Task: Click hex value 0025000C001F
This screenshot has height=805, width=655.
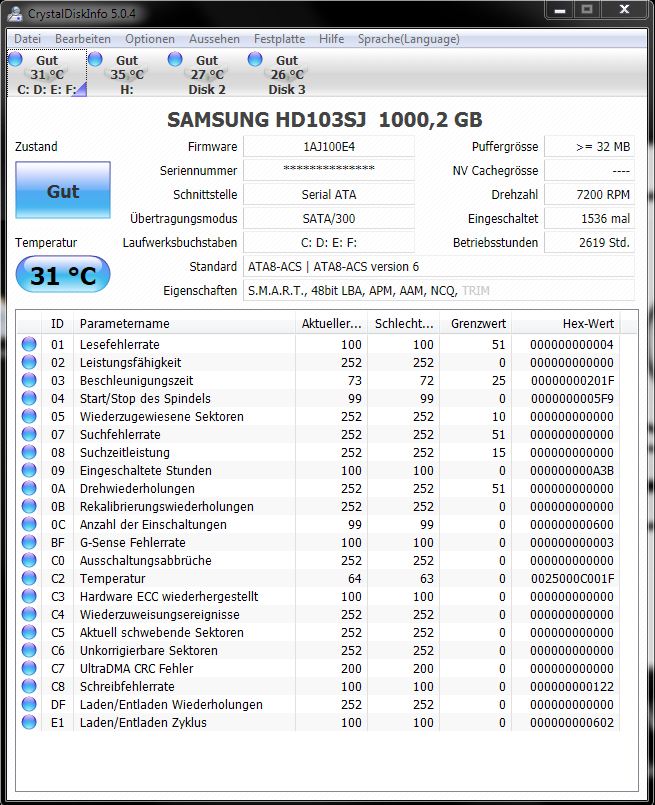Action: tap(572, 579)
